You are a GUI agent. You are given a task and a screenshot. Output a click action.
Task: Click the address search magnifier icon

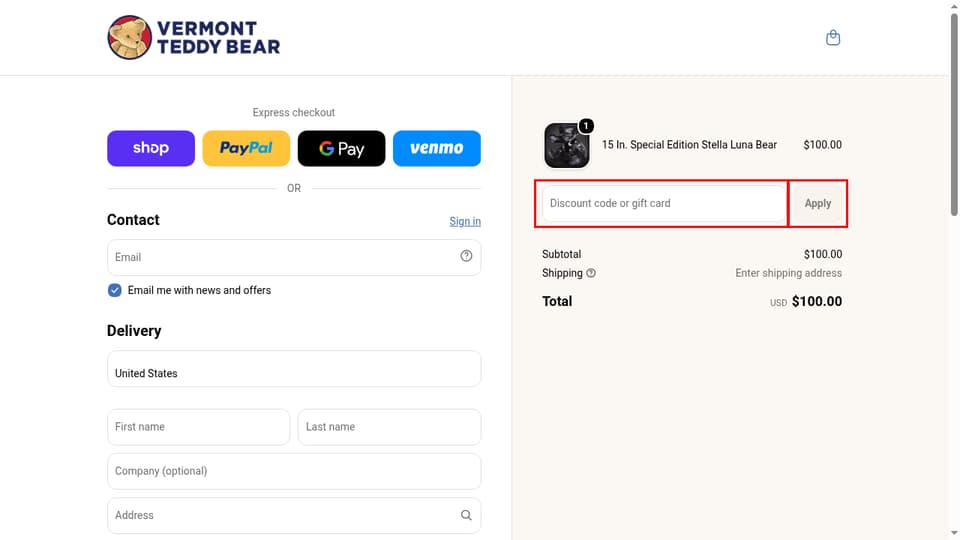467,516
